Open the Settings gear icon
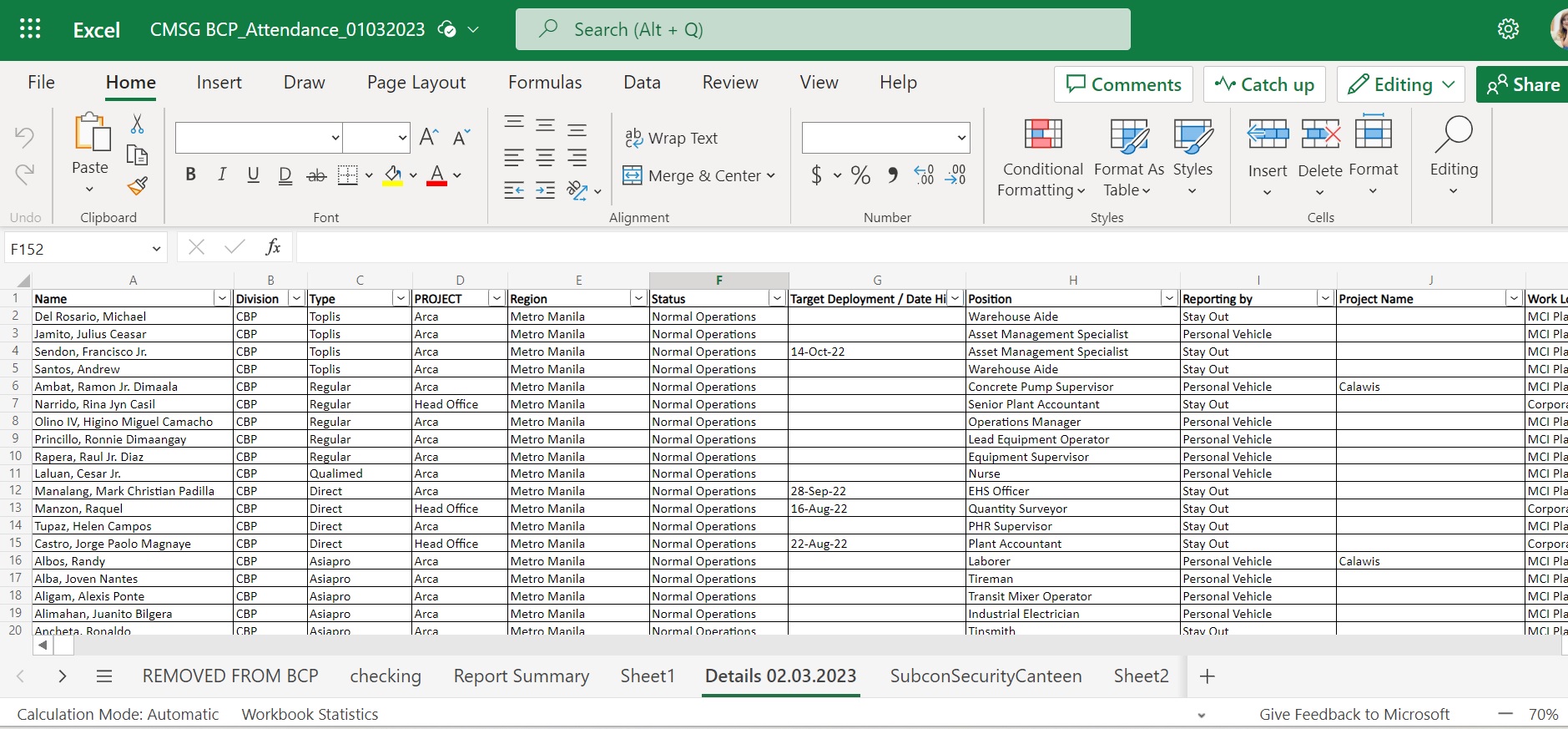This screenshot has width=1568, height=729. [1508, 29]
